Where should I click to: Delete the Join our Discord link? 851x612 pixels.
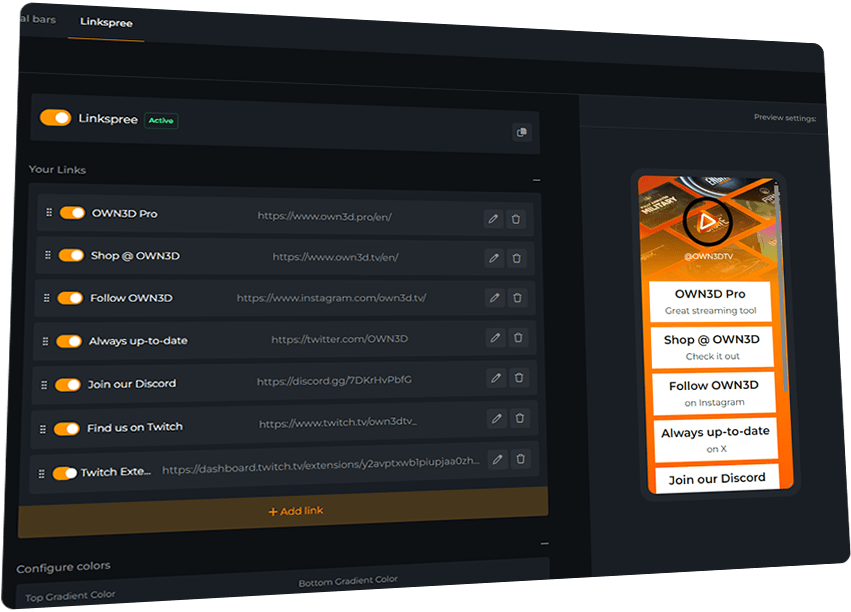[x=519, y=378]
